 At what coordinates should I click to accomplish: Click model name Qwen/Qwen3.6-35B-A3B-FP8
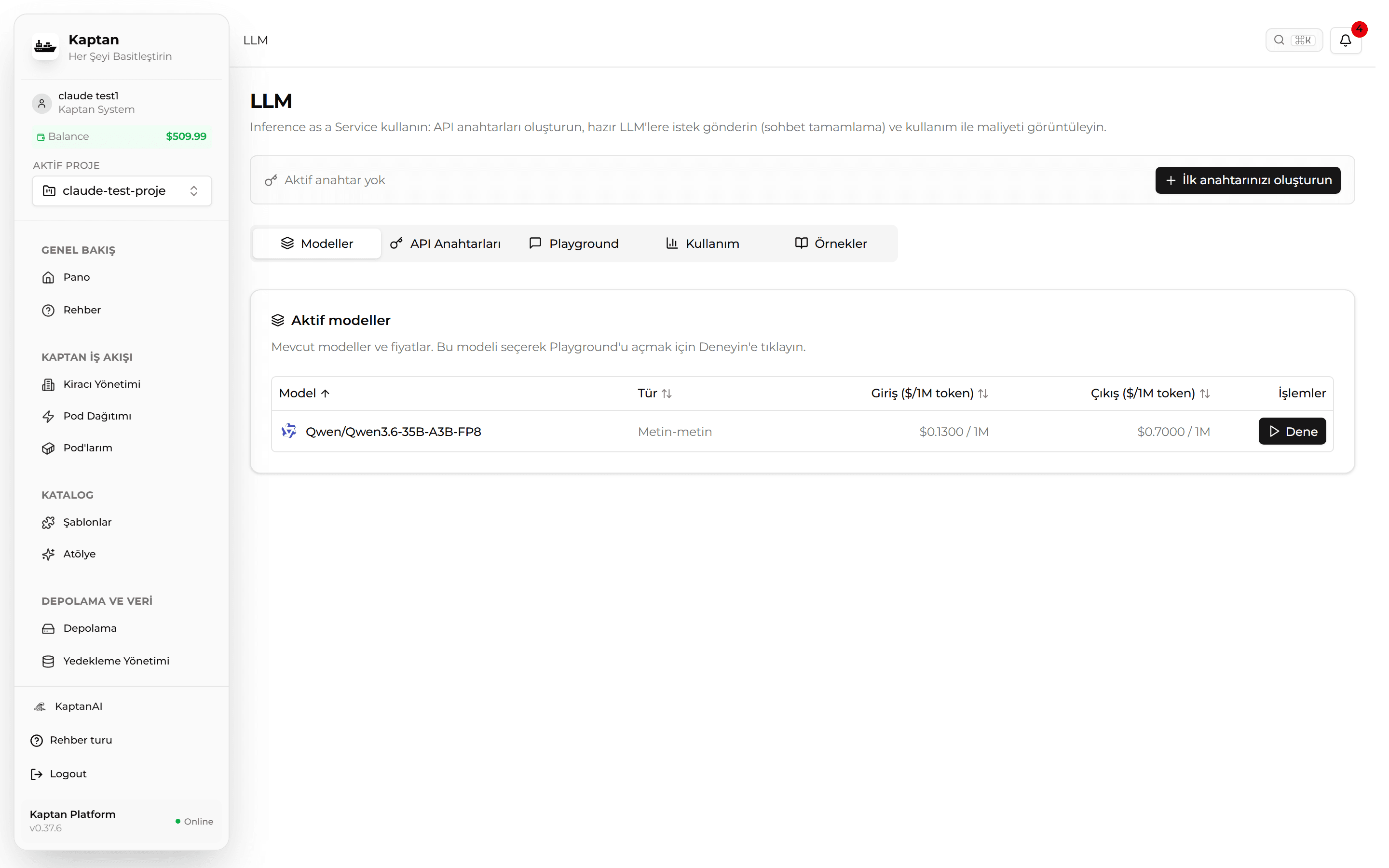pyautogui.click(x=393, y=432)
